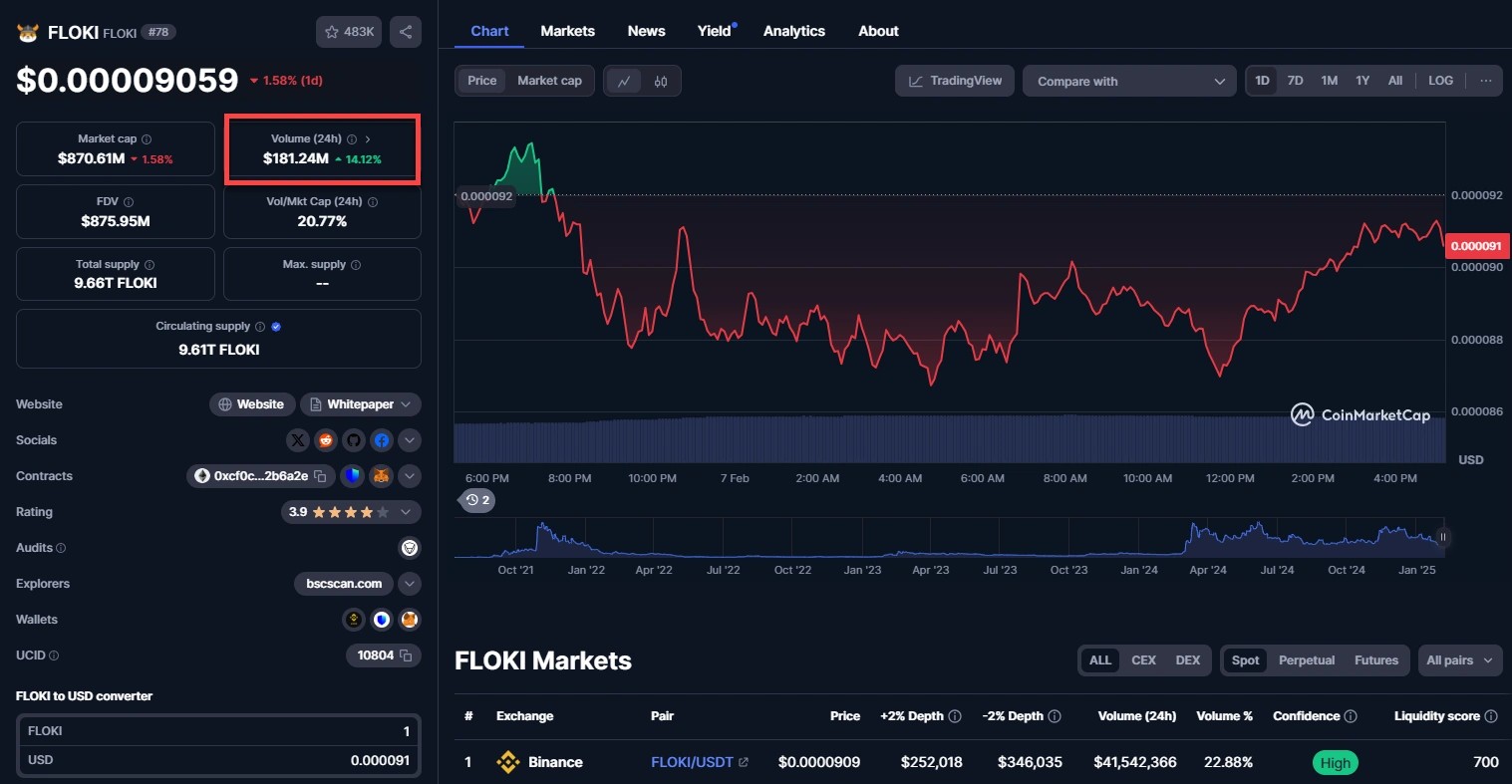This screenshot has height=784, width=1512.
Task: Toggle chart to Market cap view
Action: (x=549, y=81)
